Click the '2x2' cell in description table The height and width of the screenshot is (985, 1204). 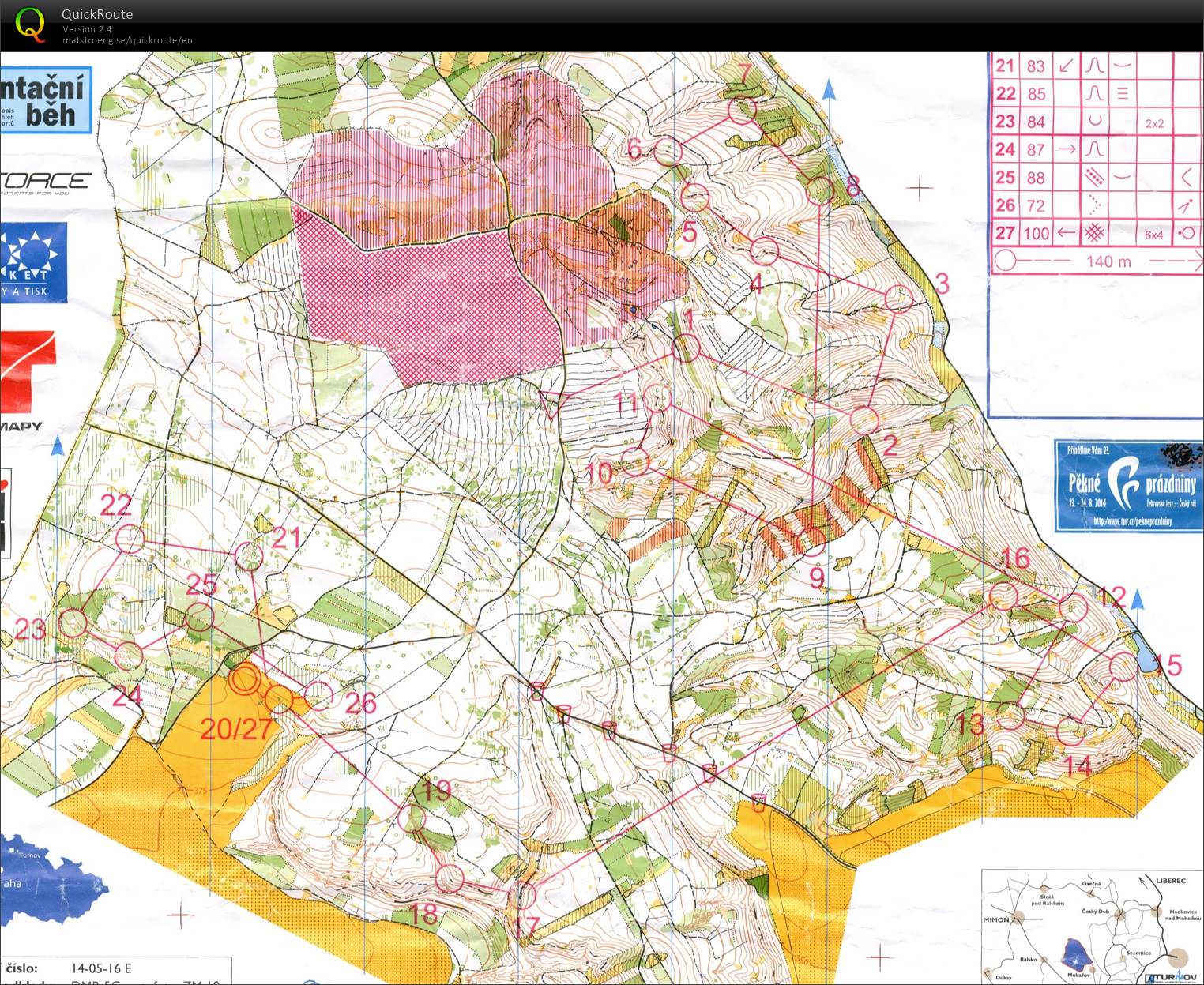coord(1154,124)
